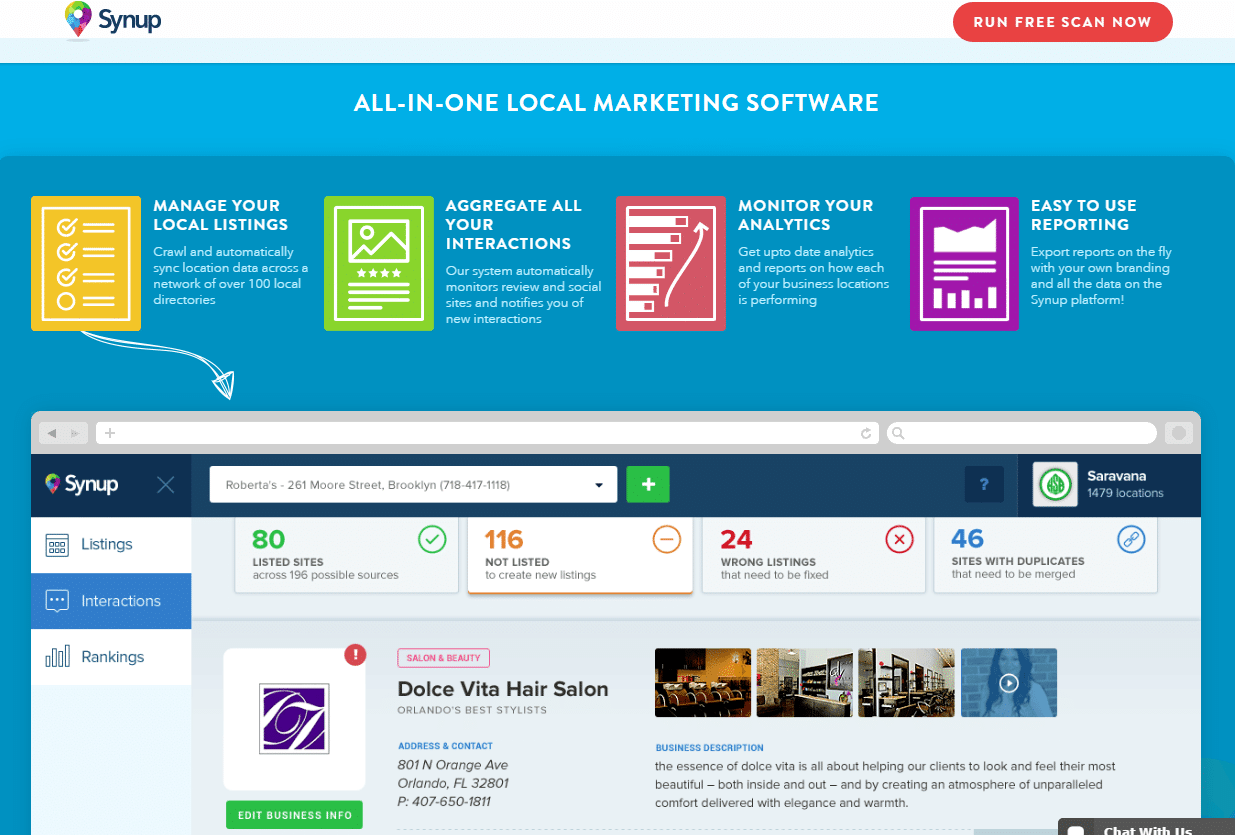This screenshot has height=835, width=1235.
Task: Click the yellow Manage Your Local Listings checklist icon
Action: [x=86, y=263]
